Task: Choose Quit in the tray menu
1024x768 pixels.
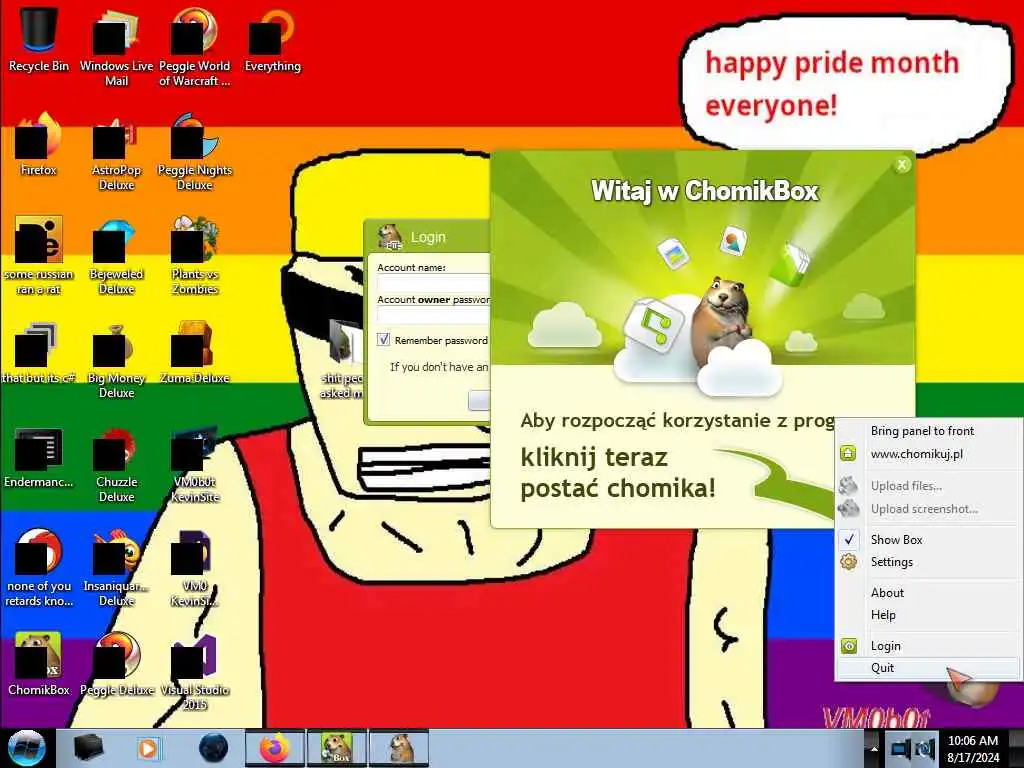Action: pos(929,667)
